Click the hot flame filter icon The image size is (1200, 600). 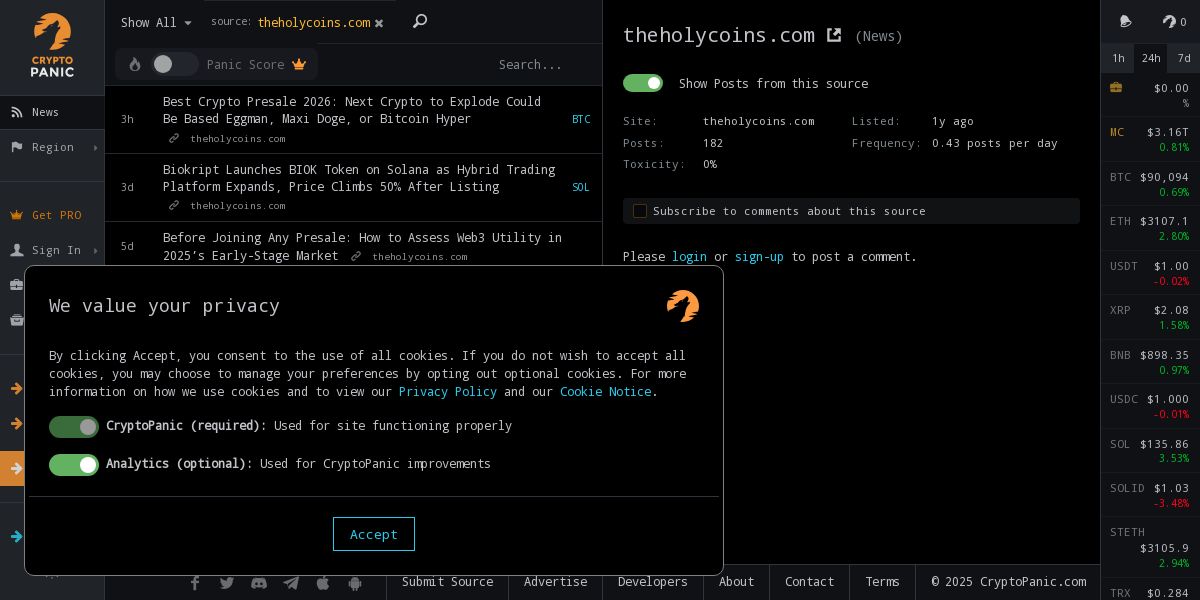tap(135, 64)
